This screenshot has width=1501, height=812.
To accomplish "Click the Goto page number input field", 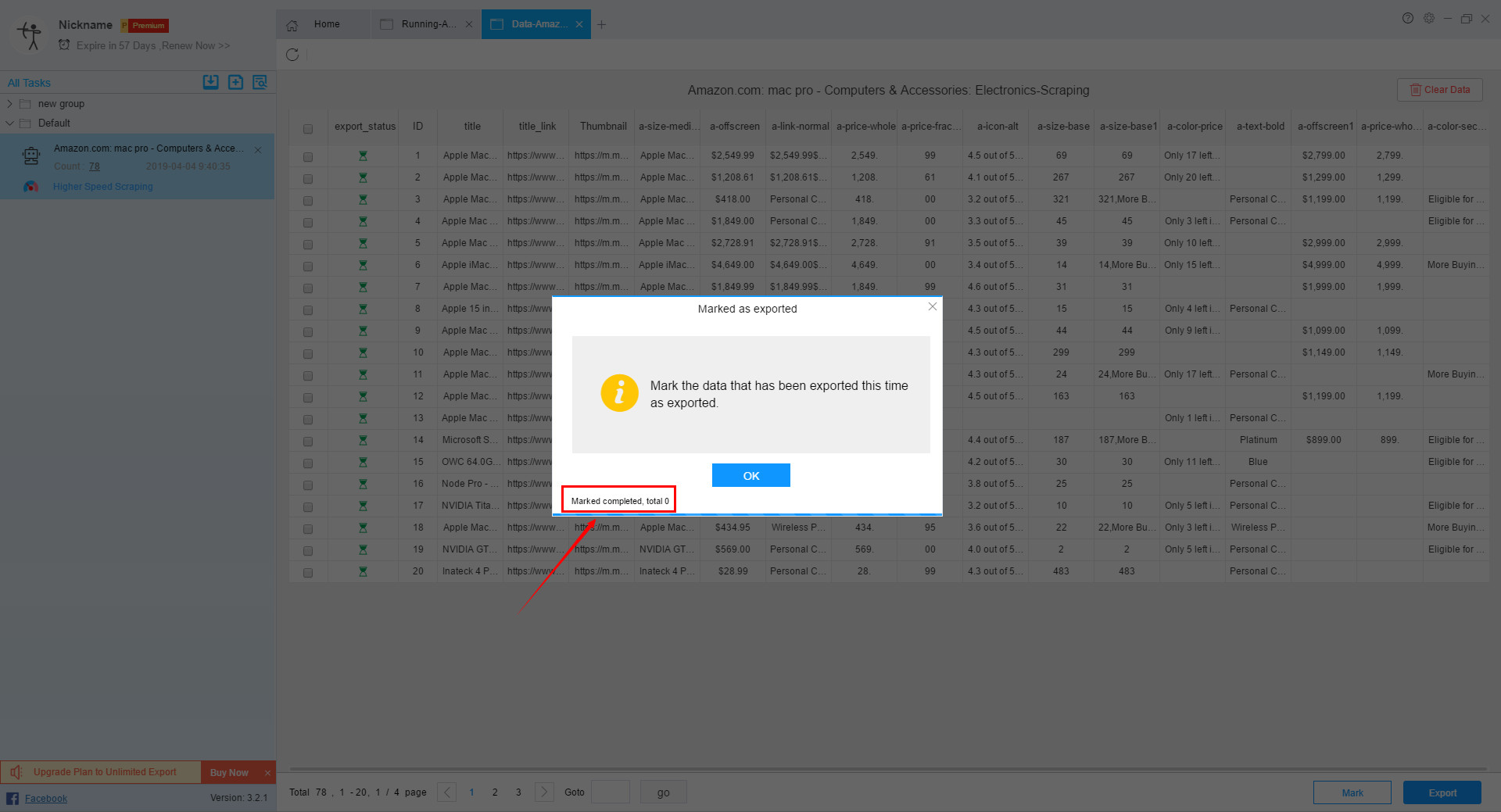I will point(611,792).
